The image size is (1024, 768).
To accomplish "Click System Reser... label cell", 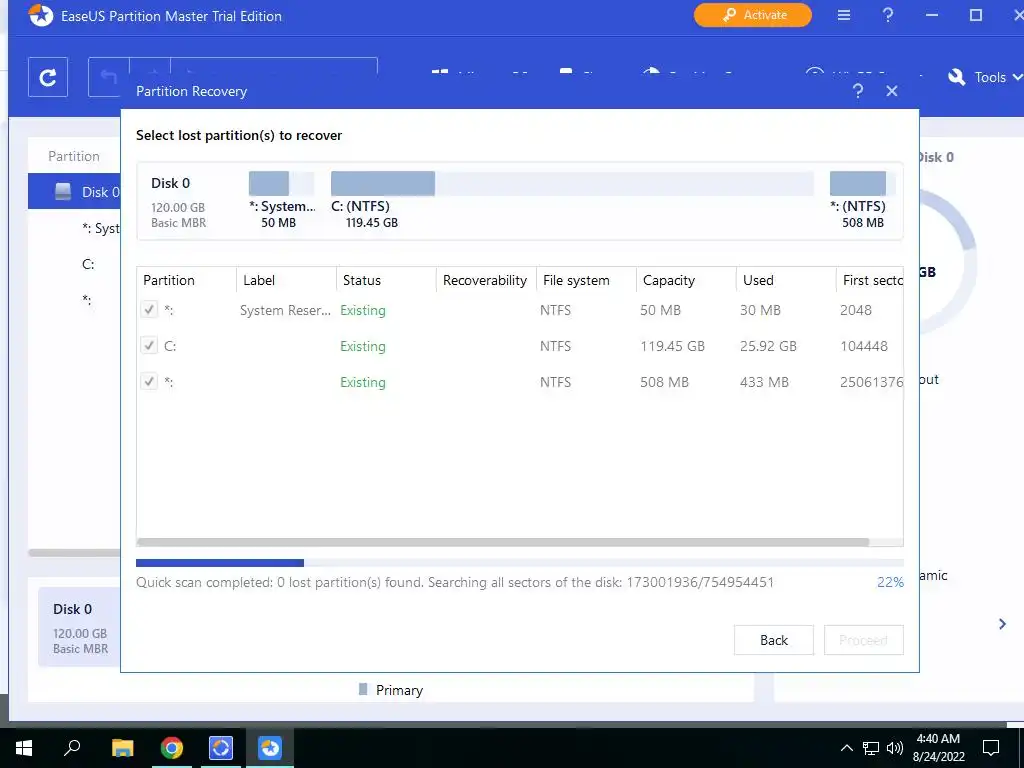I will coord(285,310).
